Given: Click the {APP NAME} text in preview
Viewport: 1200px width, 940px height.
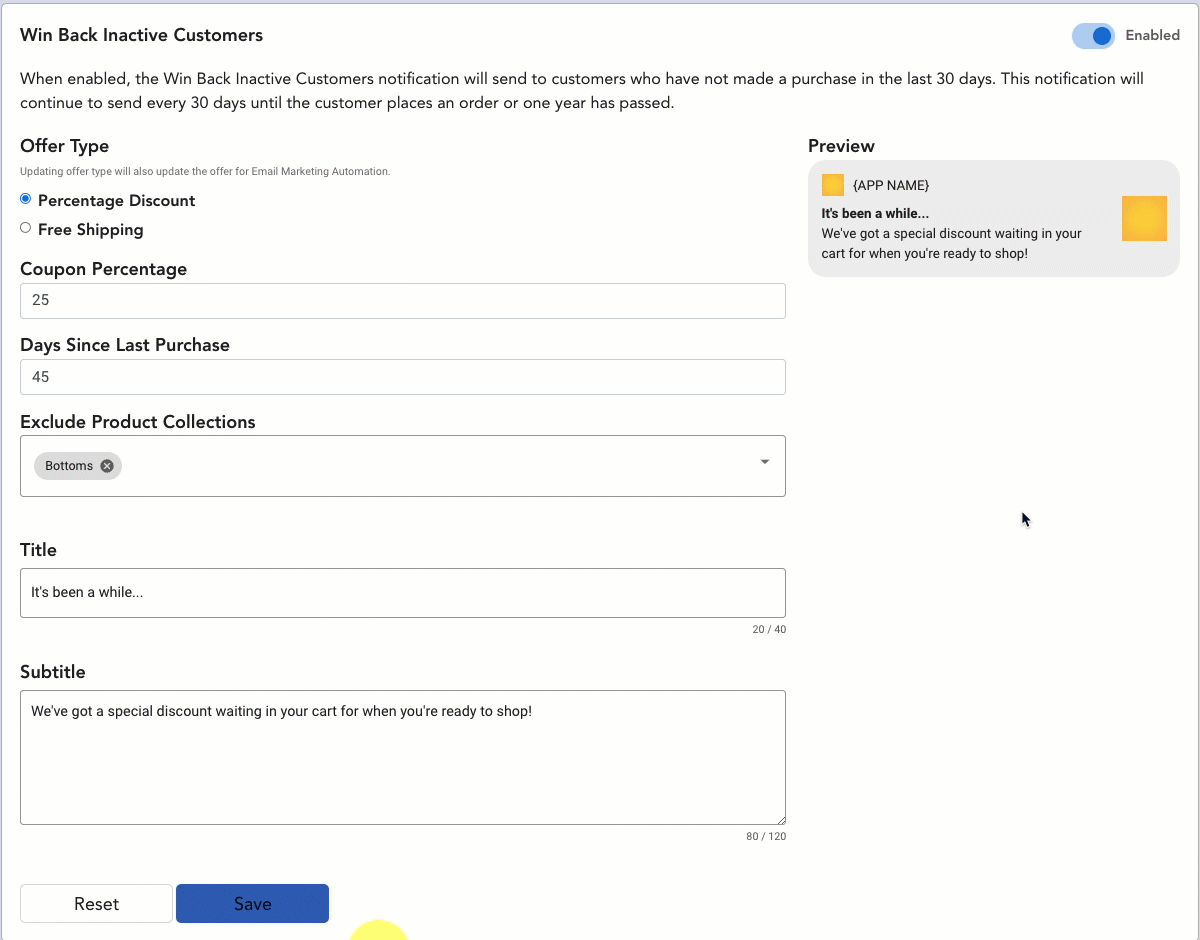Looking at the screenshot, I should [x=891, y=186].
